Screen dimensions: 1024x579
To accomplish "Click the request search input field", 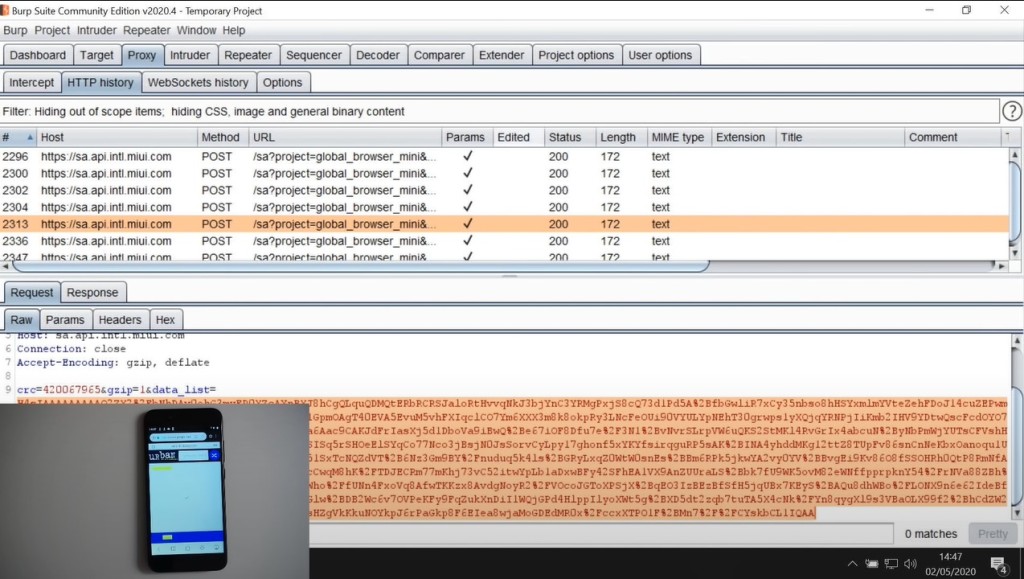I will tap(601, 534).
